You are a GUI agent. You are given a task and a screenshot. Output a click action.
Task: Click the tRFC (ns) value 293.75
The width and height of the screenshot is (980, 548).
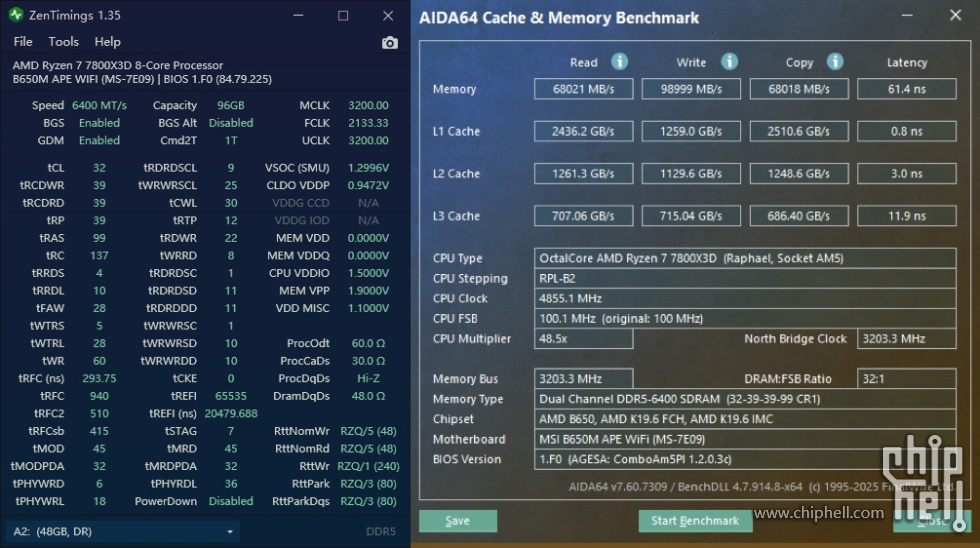point(99,378)
